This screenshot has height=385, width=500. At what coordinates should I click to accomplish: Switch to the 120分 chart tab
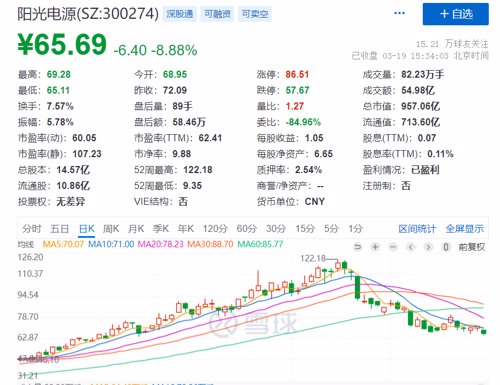215,229
